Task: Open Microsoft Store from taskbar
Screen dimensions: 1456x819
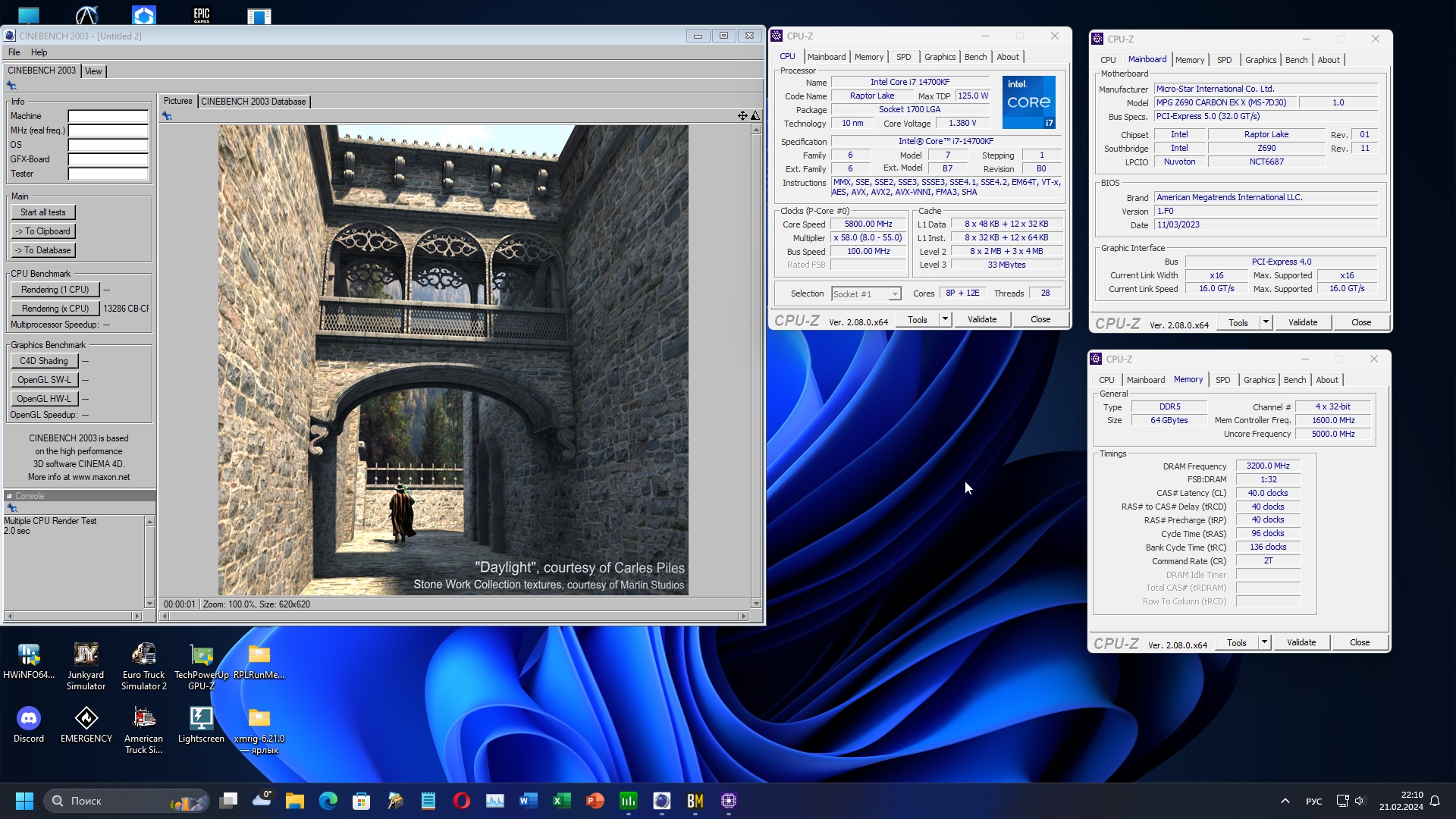Action: coord(362,801)
